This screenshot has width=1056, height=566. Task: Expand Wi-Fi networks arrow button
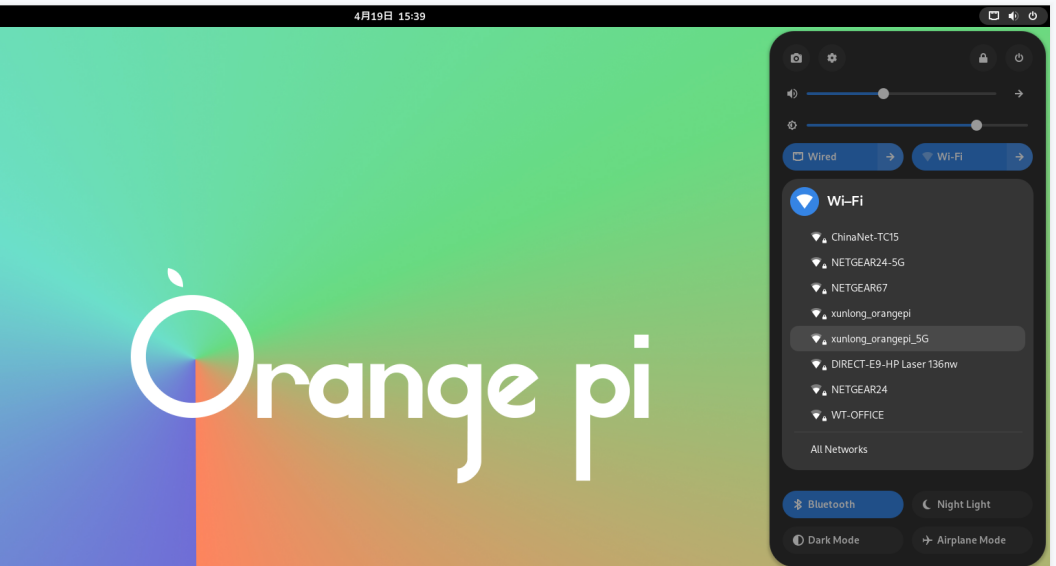pos(1020,157)
